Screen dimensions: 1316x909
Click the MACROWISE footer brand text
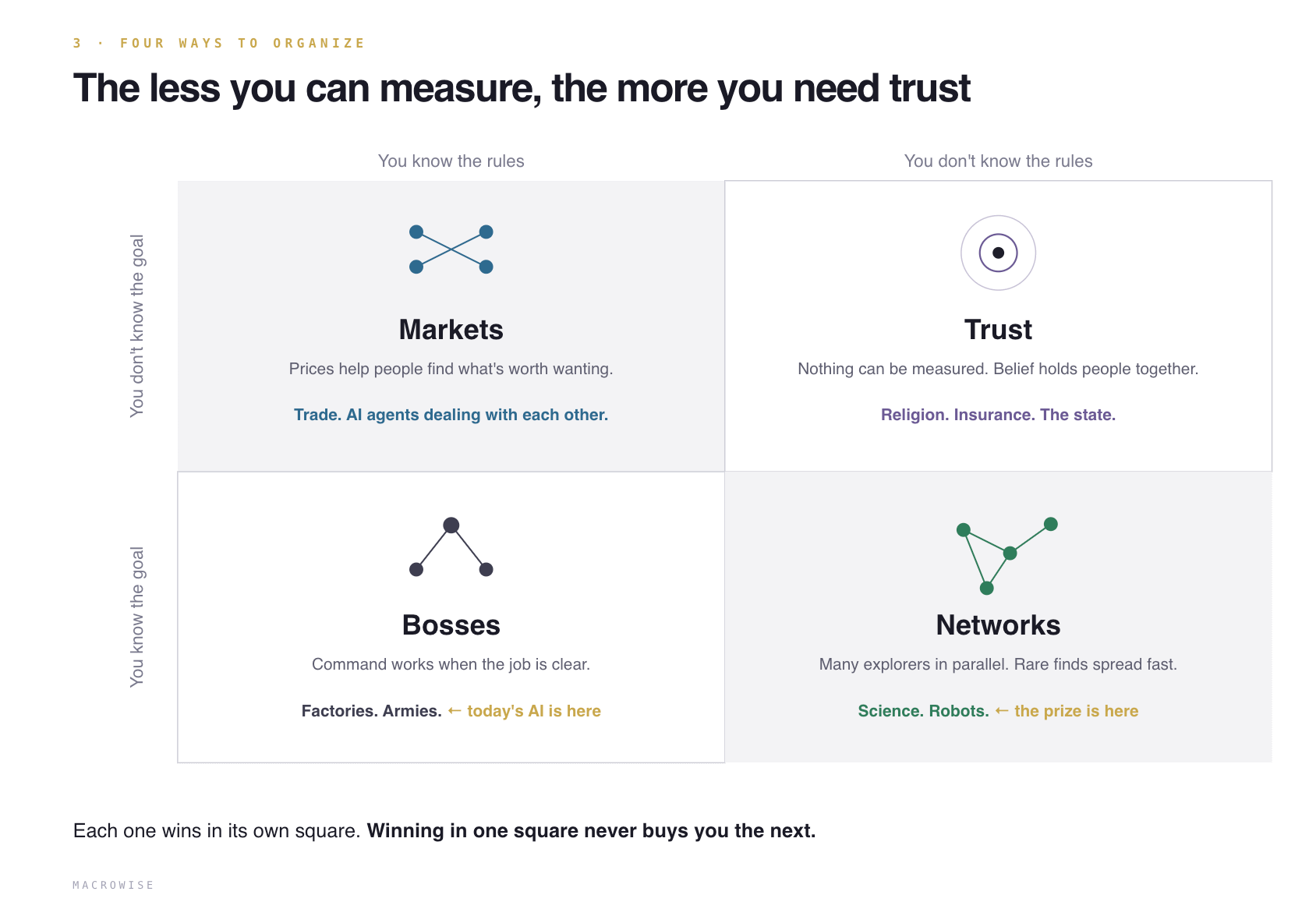(113, 885)
